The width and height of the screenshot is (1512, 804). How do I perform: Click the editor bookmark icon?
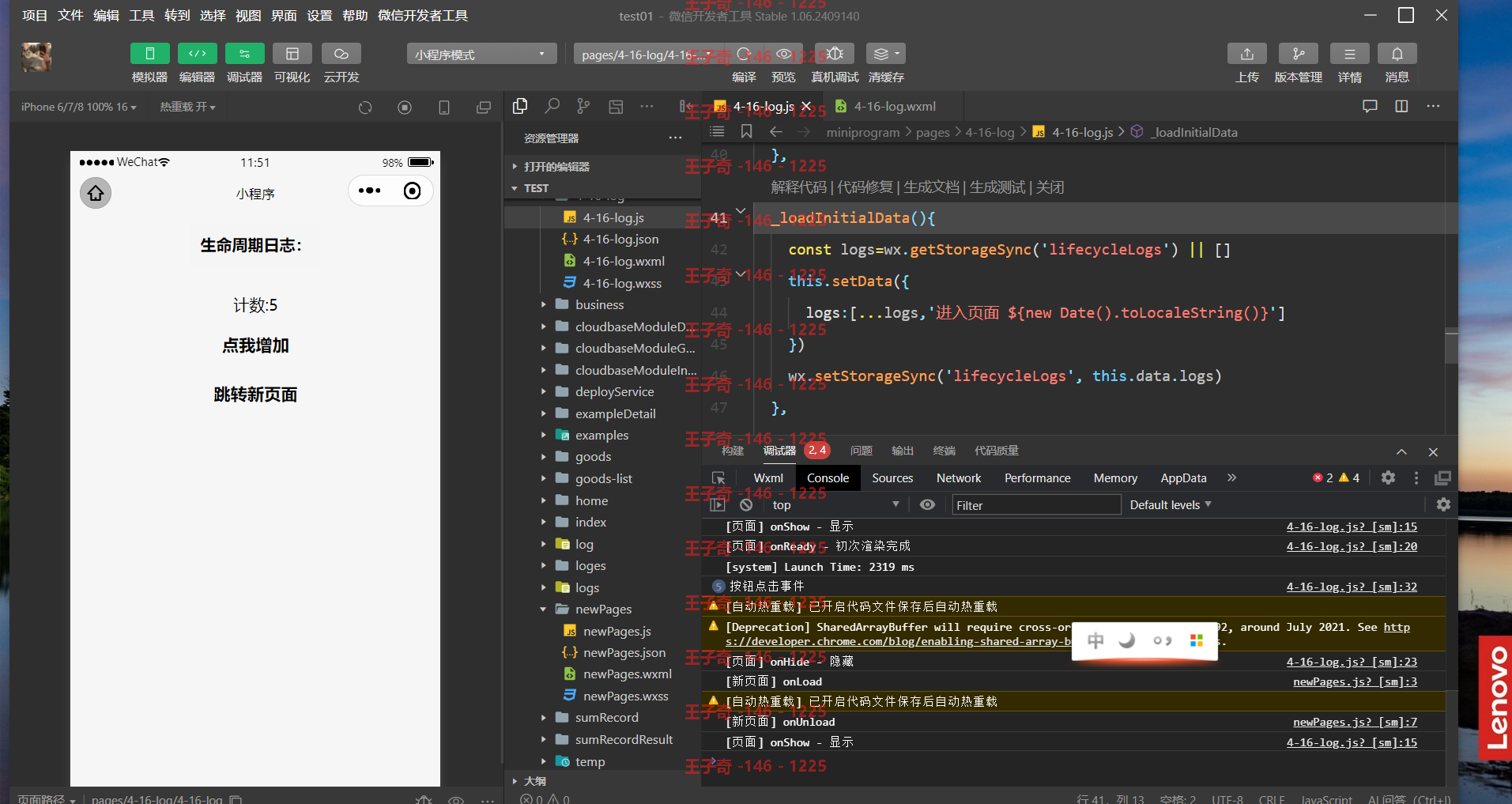(x=746, y=131)
